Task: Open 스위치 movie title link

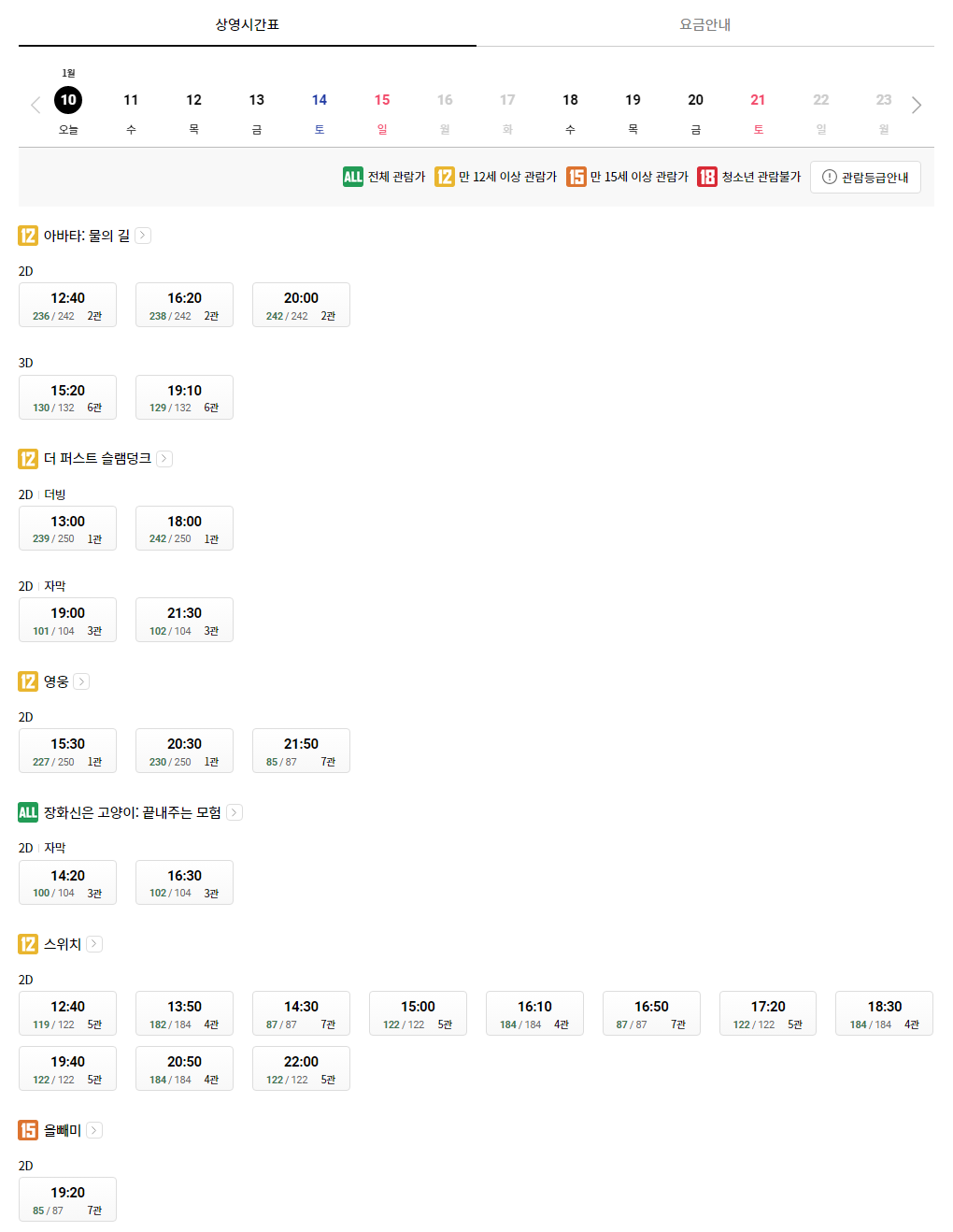Action: coord(63,944)
